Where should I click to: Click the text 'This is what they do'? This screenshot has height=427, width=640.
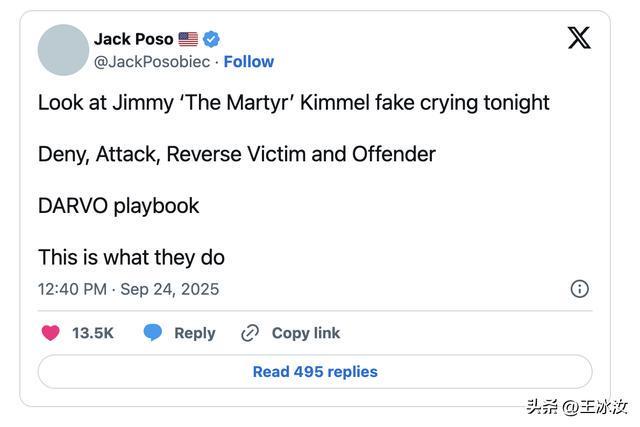coord(131,257)
